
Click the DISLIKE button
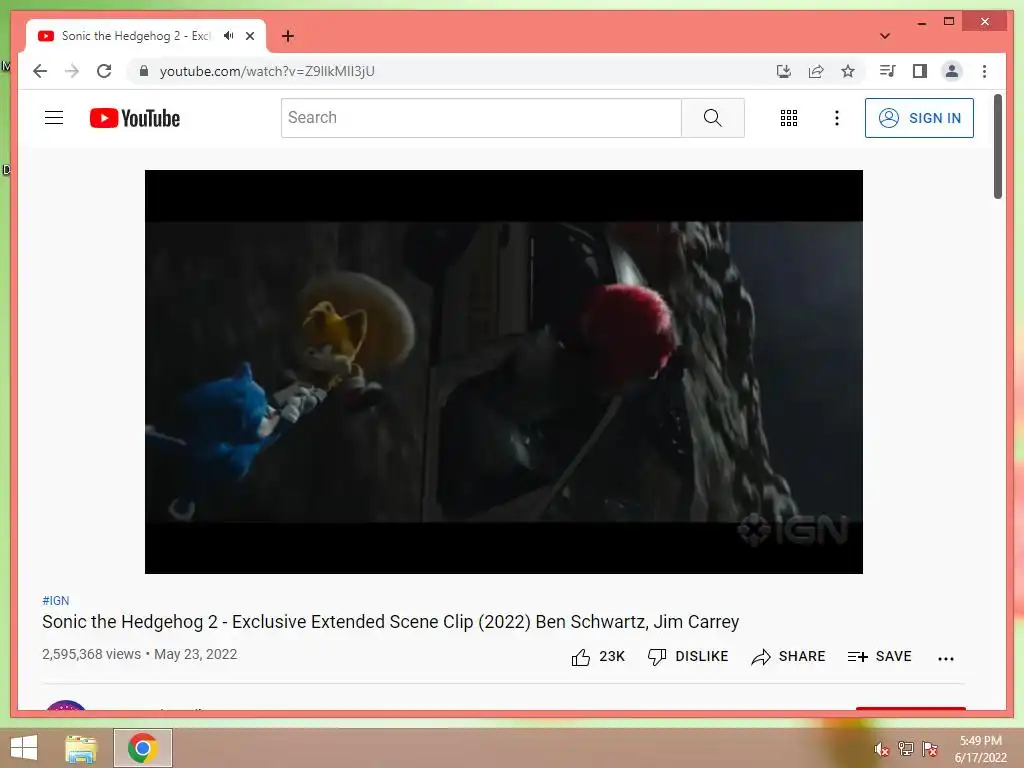[x=688, y=656]
